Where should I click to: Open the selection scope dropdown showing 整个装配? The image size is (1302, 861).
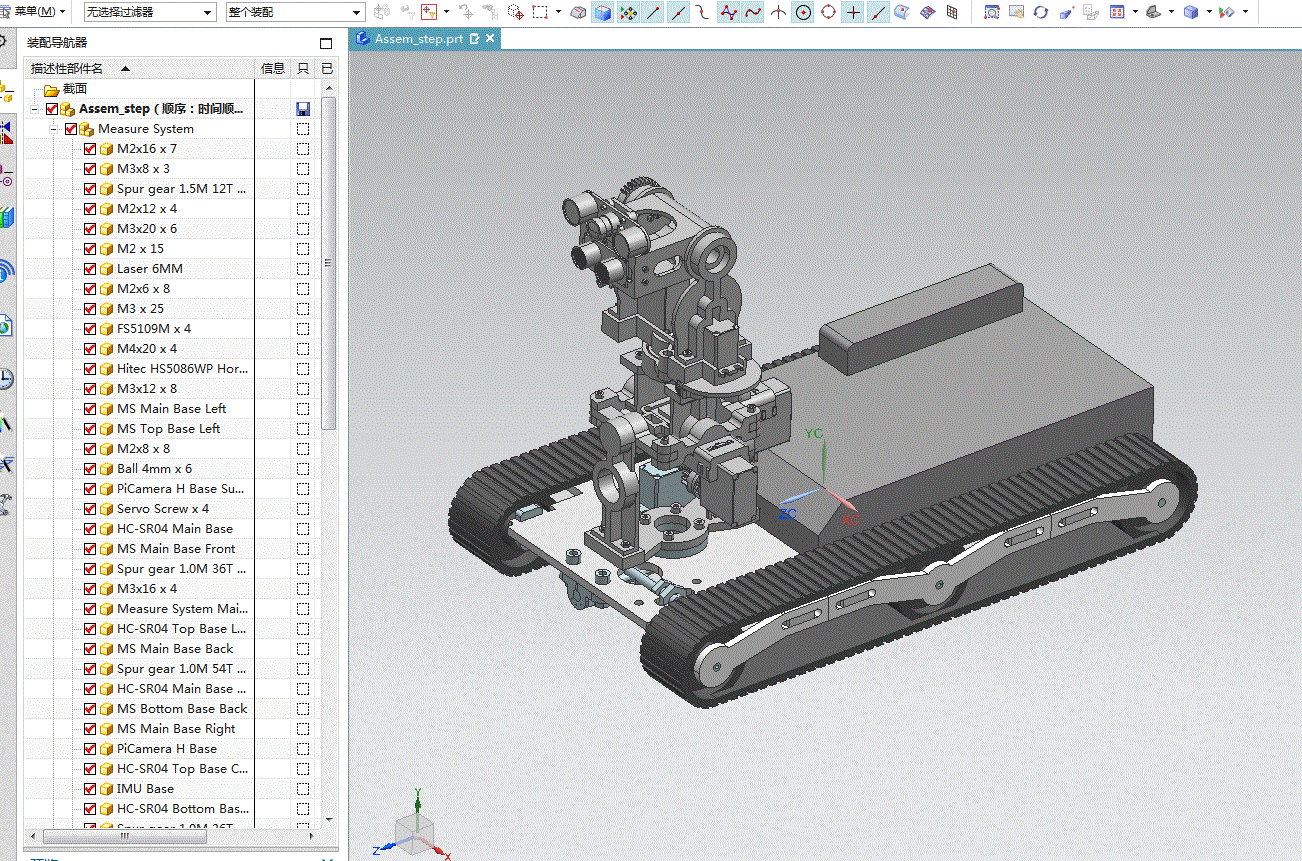[295, 13]
